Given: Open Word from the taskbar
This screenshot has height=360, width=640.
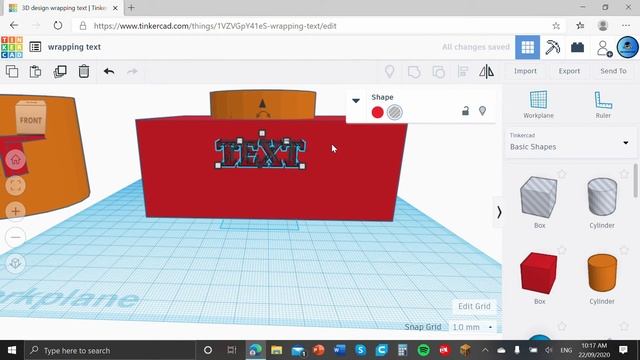Looking at the screenshot, I should coord(339,350).
